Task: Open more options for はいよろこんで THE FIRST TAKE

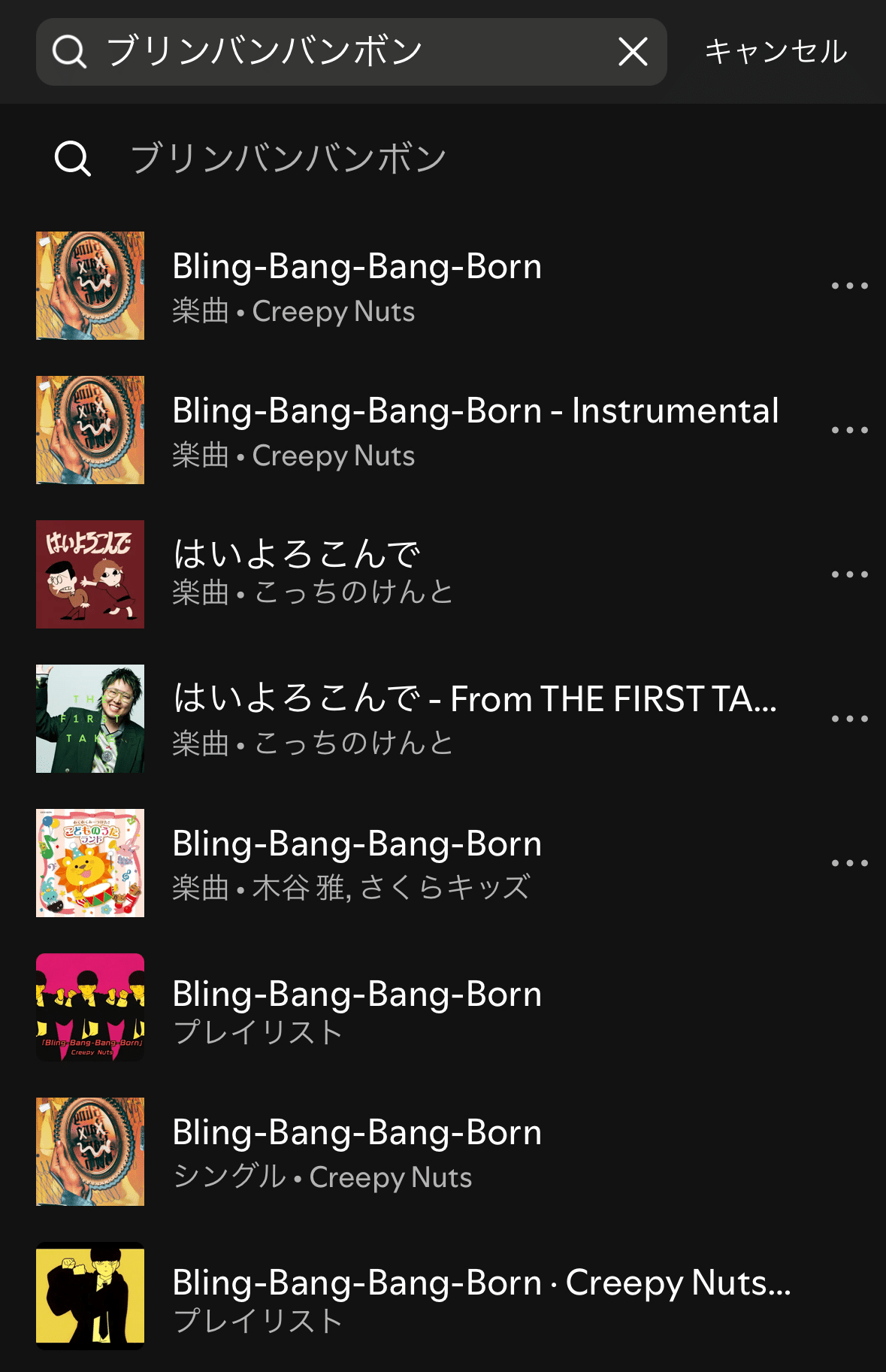Action: click(x=849, y=719)
